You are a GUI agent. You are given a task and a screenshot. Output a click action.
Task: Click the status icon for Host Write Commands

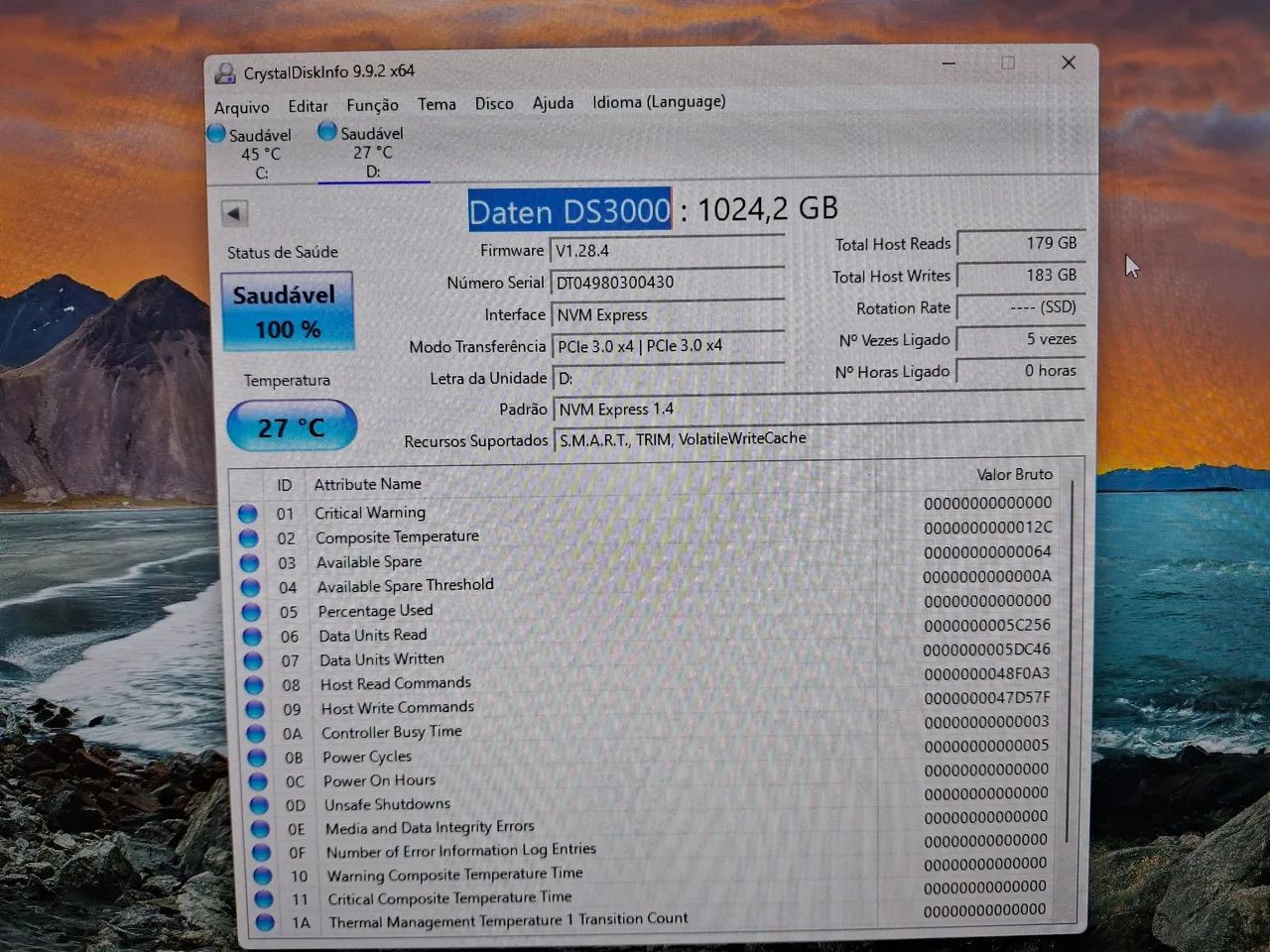click(x=255, y=709)
